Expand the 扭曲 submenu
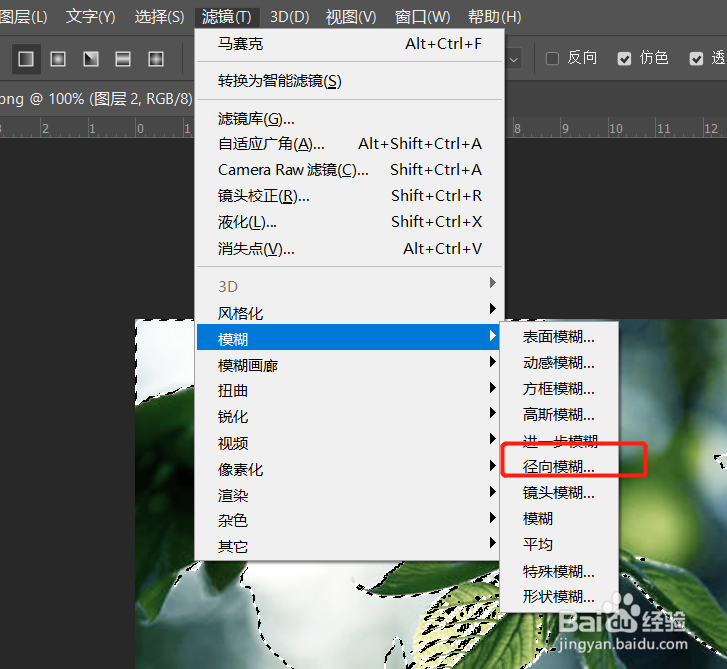Viewport: 727px width, 669px height. point(350,390)
